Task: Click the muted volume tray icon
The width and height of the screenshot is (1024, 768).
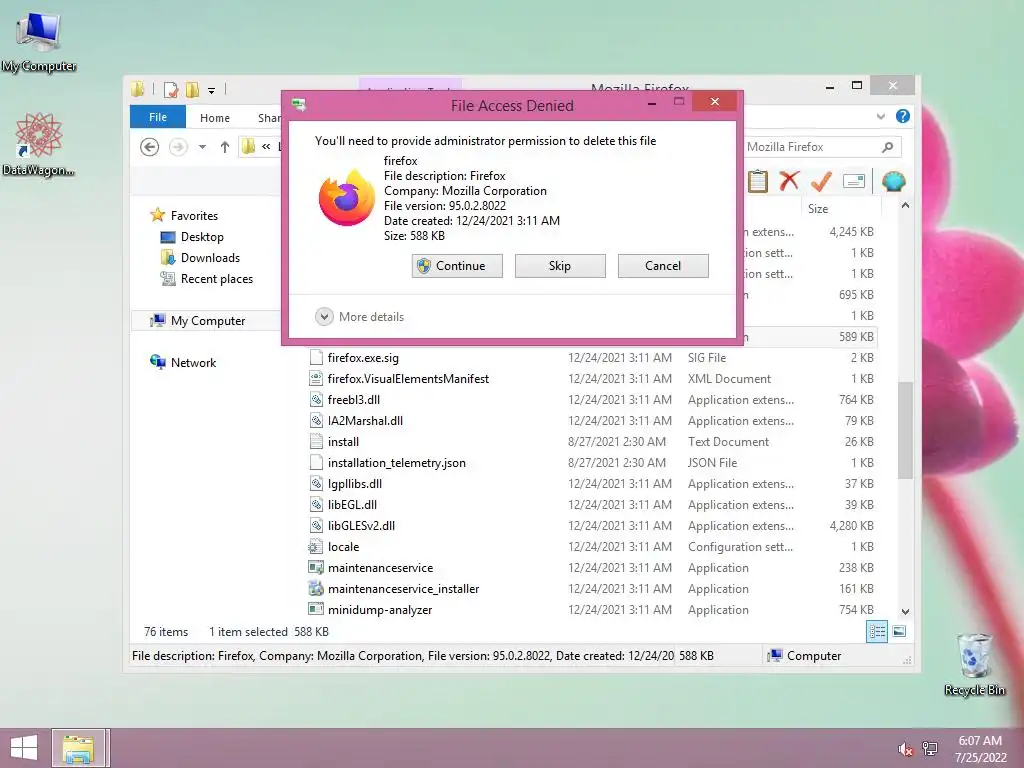Action: point(905,749)
